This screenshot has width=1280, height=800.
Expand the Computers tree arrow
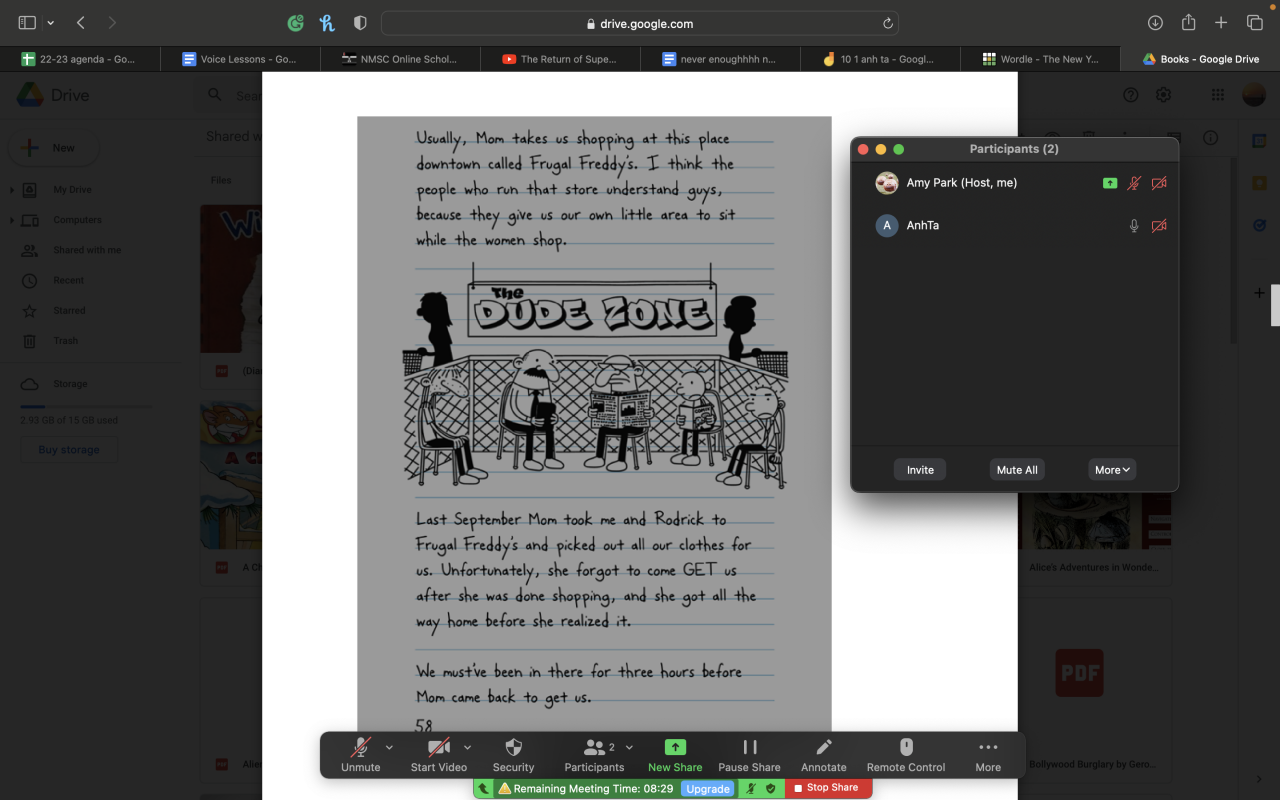(x=11, y=220)
